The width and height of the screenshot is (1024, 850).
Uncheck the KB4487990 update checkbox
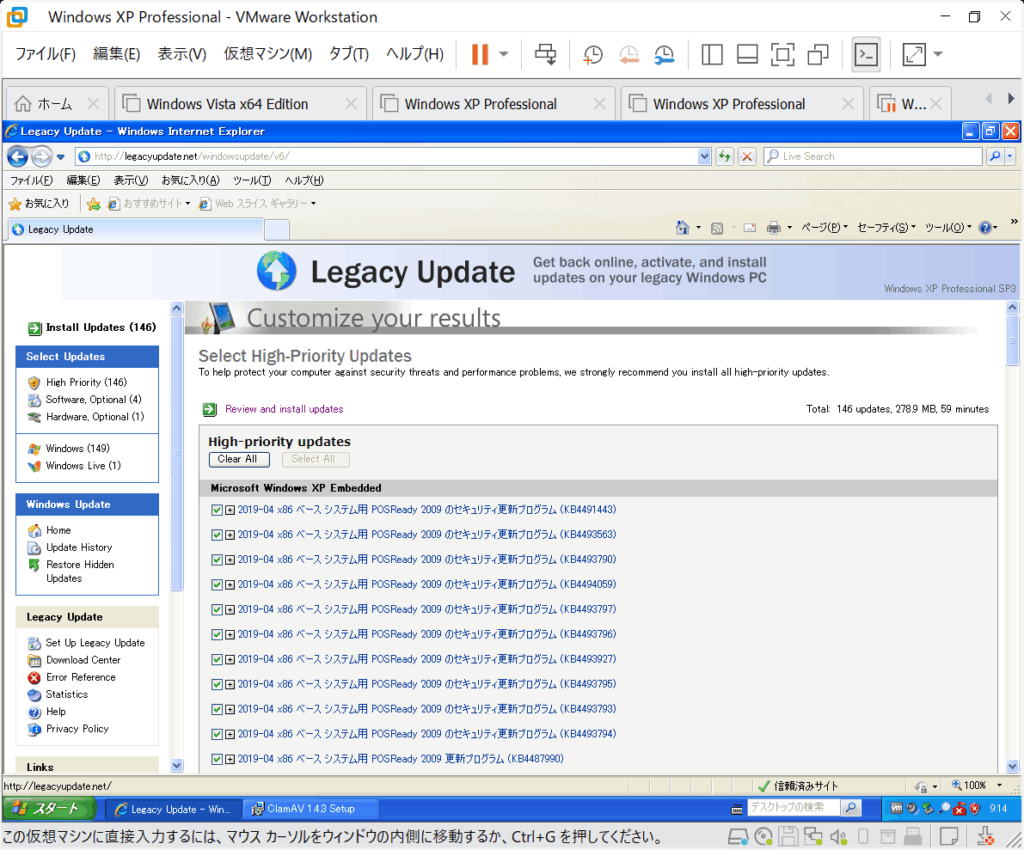(215, 758)
